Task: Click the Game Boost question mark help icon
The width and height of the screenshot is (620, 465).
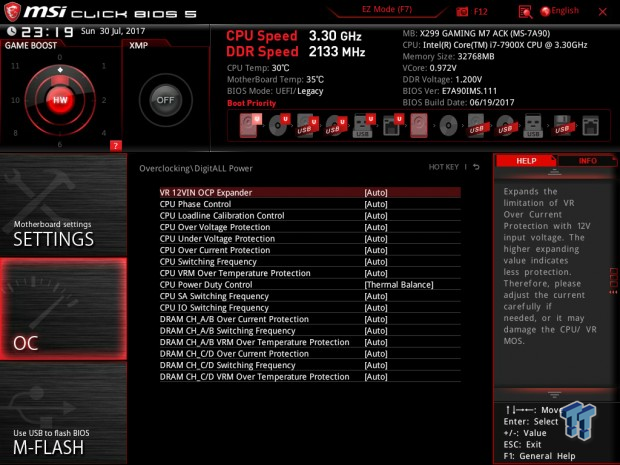Action: 115,146
